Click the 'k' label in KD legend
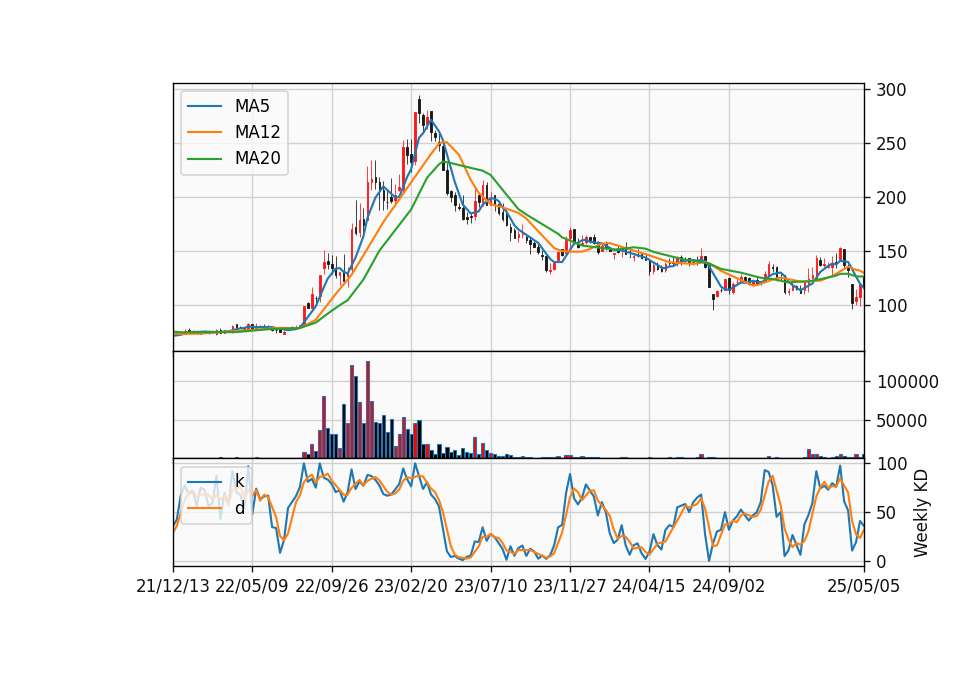The width and height of the screenshot is (960, 690). coord(239,481)
